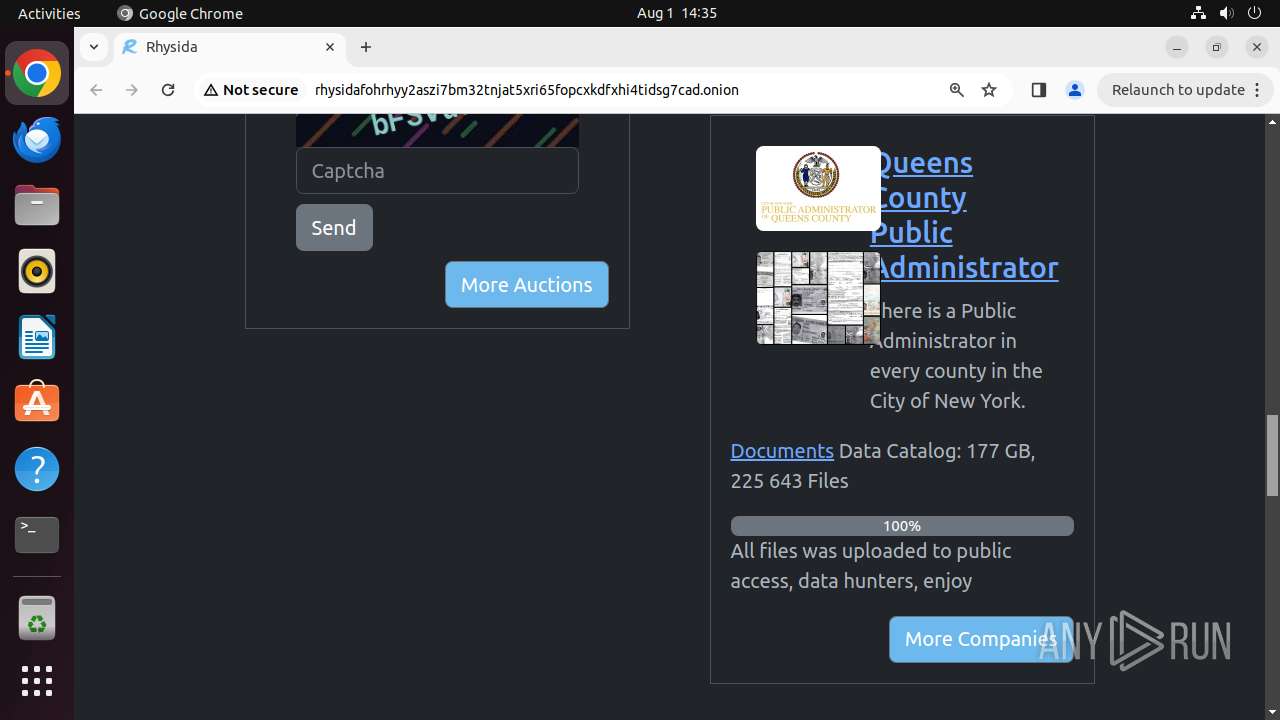Viewport: 1280px width, 720px height.
Task: Click Relaunch to update button
Action: pos(1185,90)
